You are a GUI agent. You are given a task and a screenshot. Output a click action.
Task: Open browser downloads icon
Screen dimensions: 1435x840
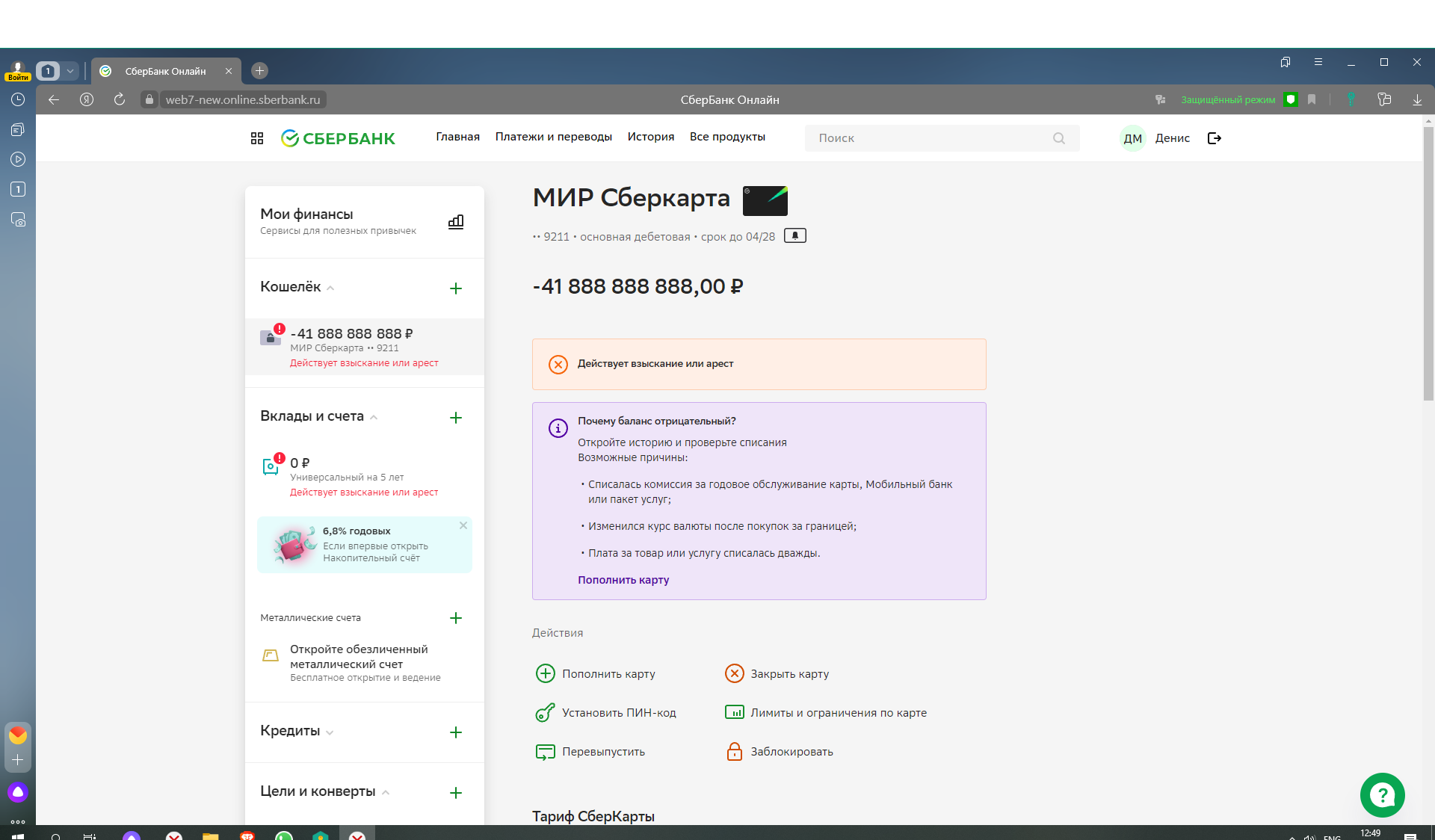[1417, 99]
